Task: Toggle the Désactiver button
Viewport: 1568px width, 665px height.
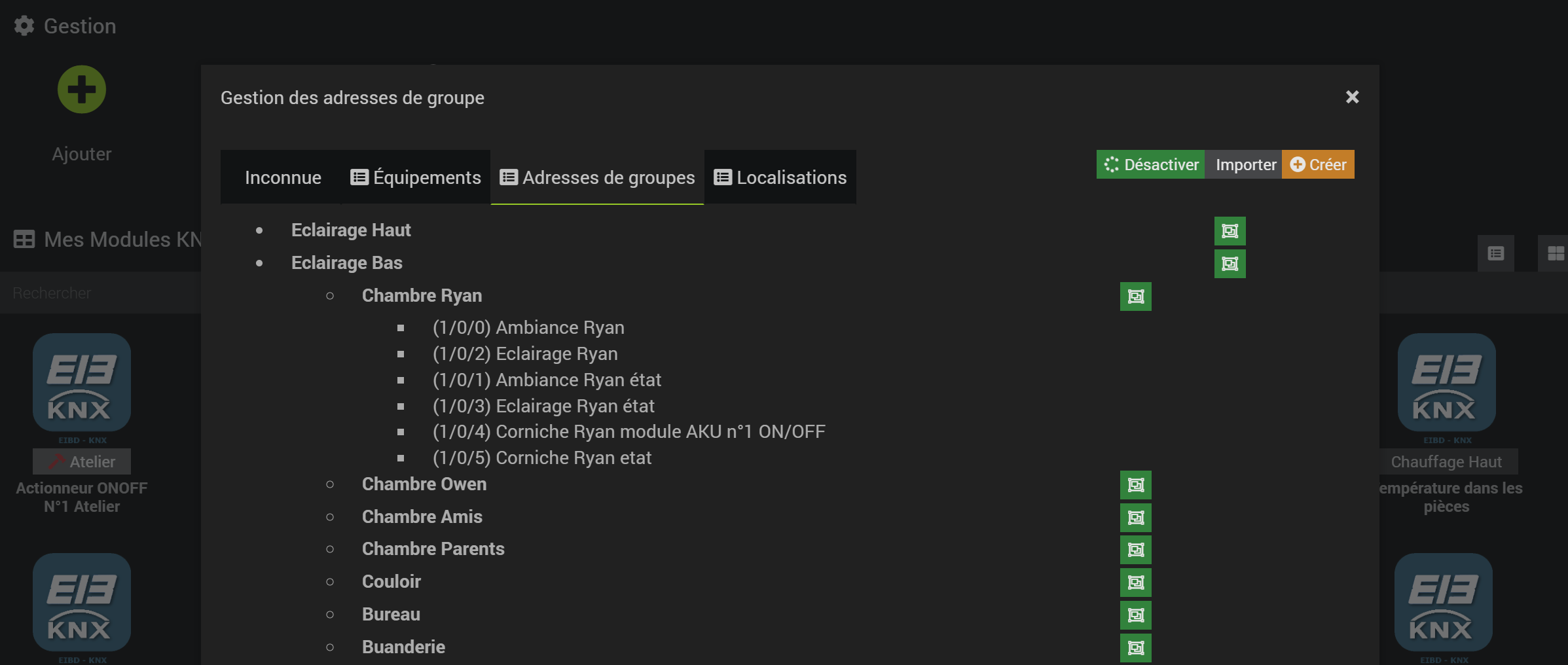Action: [1150, 164]
